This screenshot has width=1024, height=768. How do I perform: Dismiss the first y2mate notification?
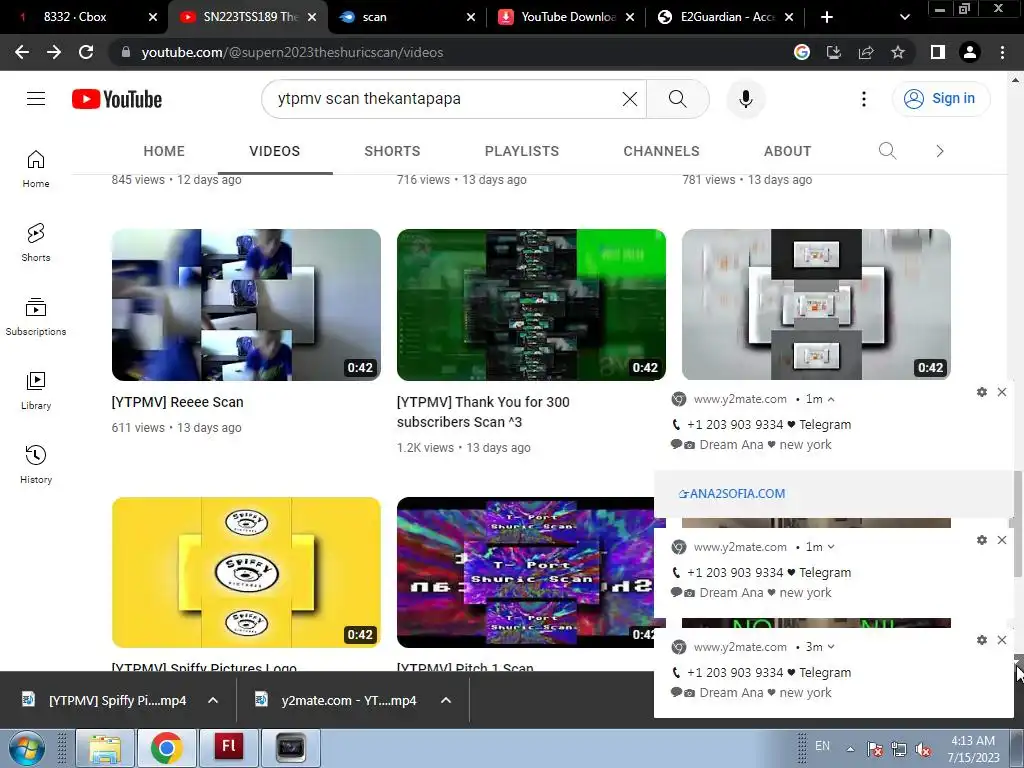[1002, 392]
